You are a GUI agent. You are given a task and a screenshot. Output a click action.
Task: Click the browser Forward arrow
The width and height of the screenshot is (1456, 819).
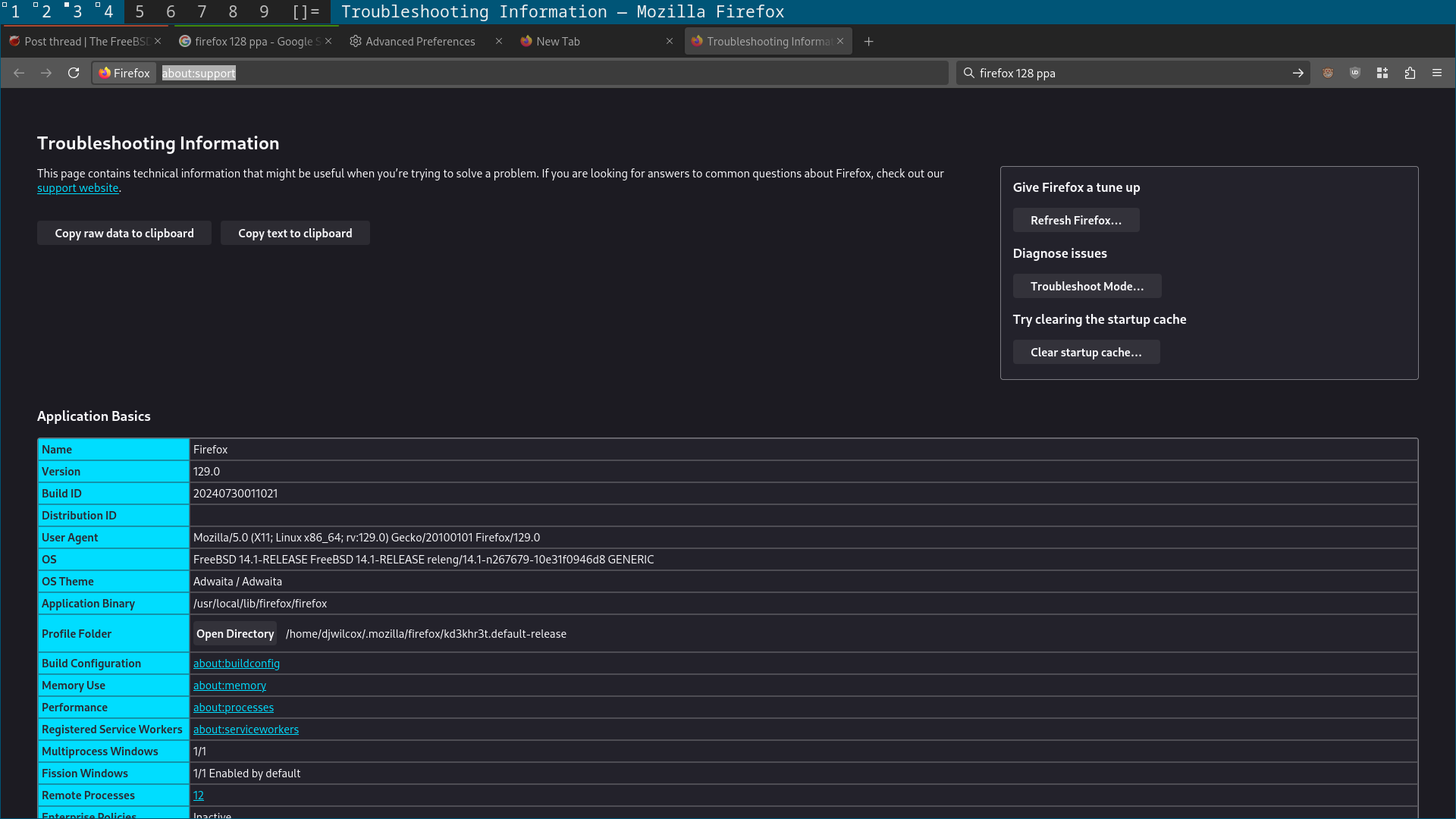pos(46,73)
